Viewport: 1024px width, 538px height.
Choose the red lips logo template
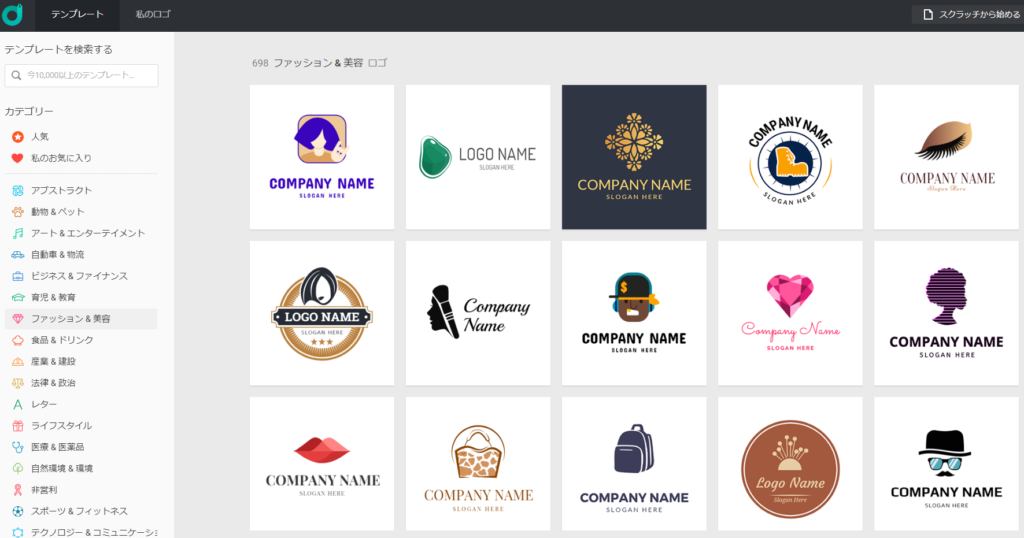coord(322,469)
